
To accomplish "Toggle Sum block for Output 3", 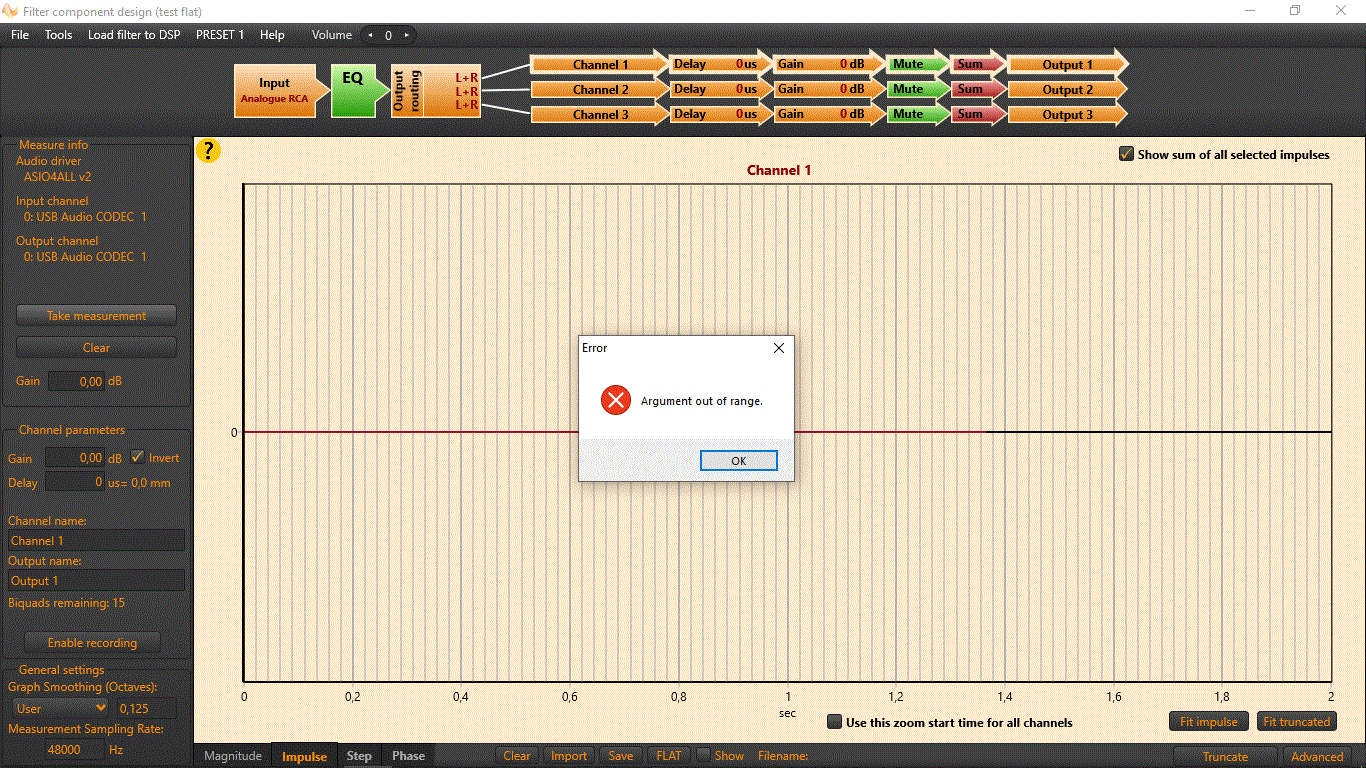I will click(976, 114).
